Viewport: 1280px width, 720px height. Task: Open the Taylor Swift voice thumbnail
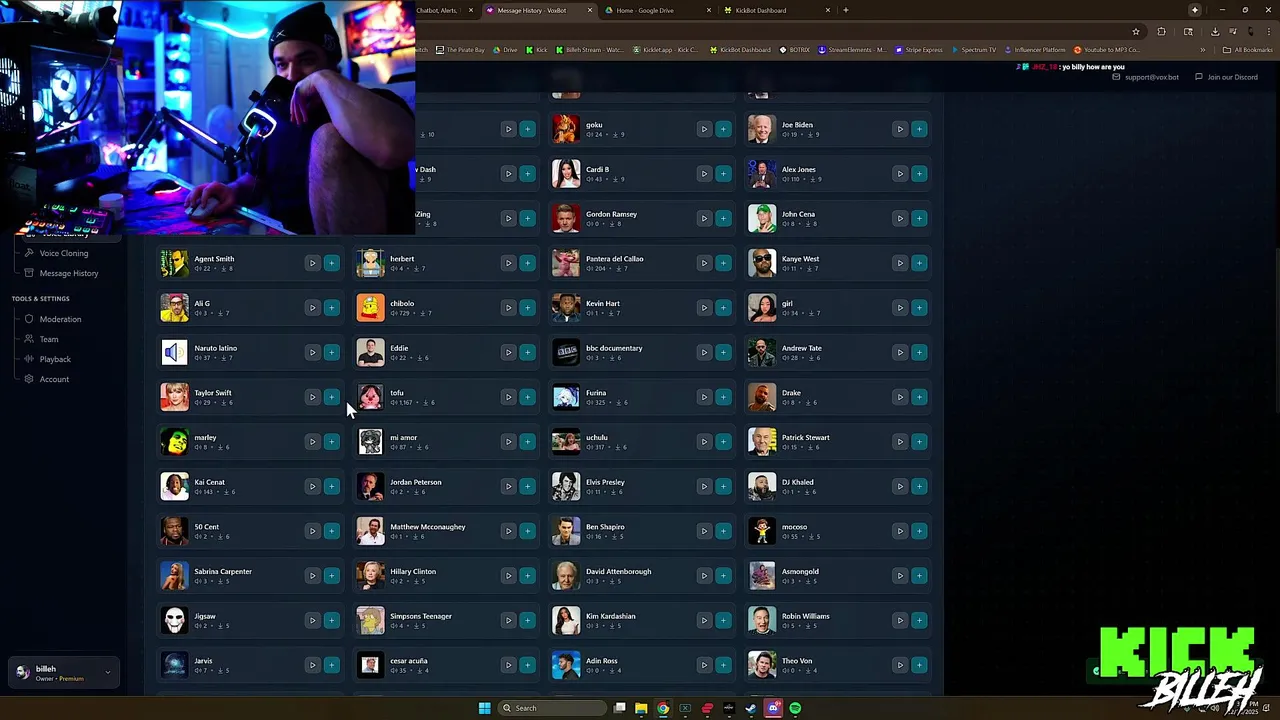pos(174,397)
